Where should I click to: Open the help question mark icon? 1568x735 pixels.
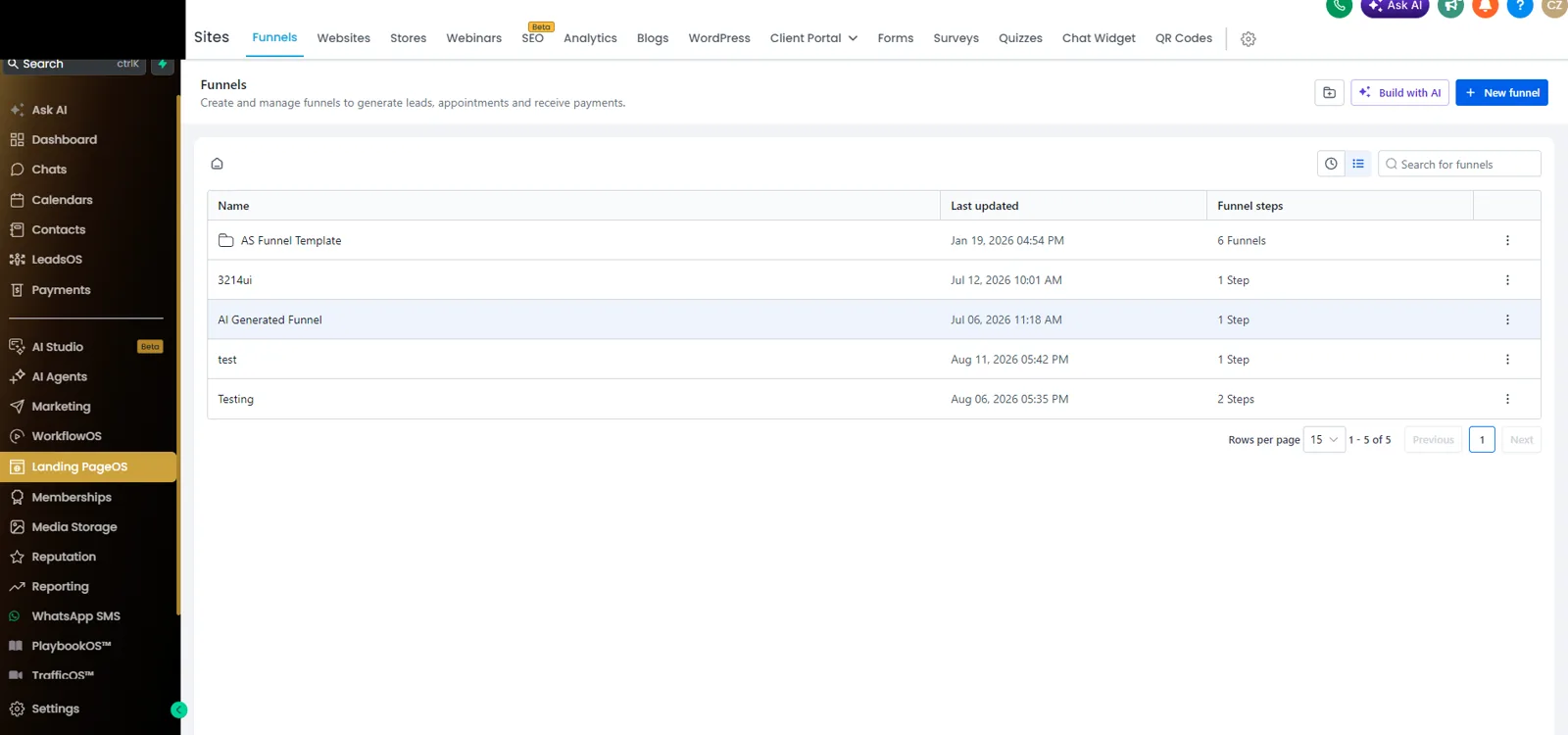(1520, 7)
